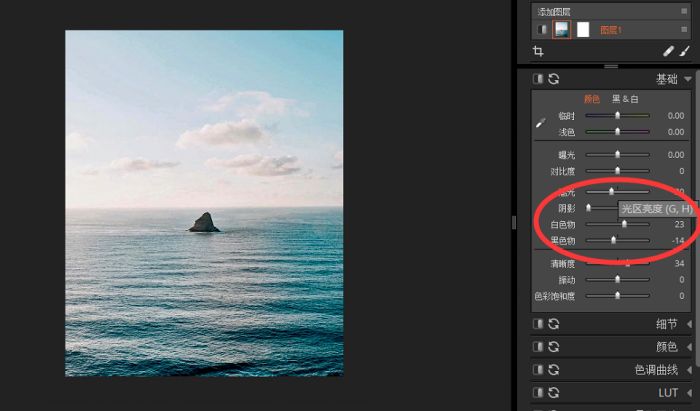Toggle the 细节 panel on/off switch

[539, 324]
